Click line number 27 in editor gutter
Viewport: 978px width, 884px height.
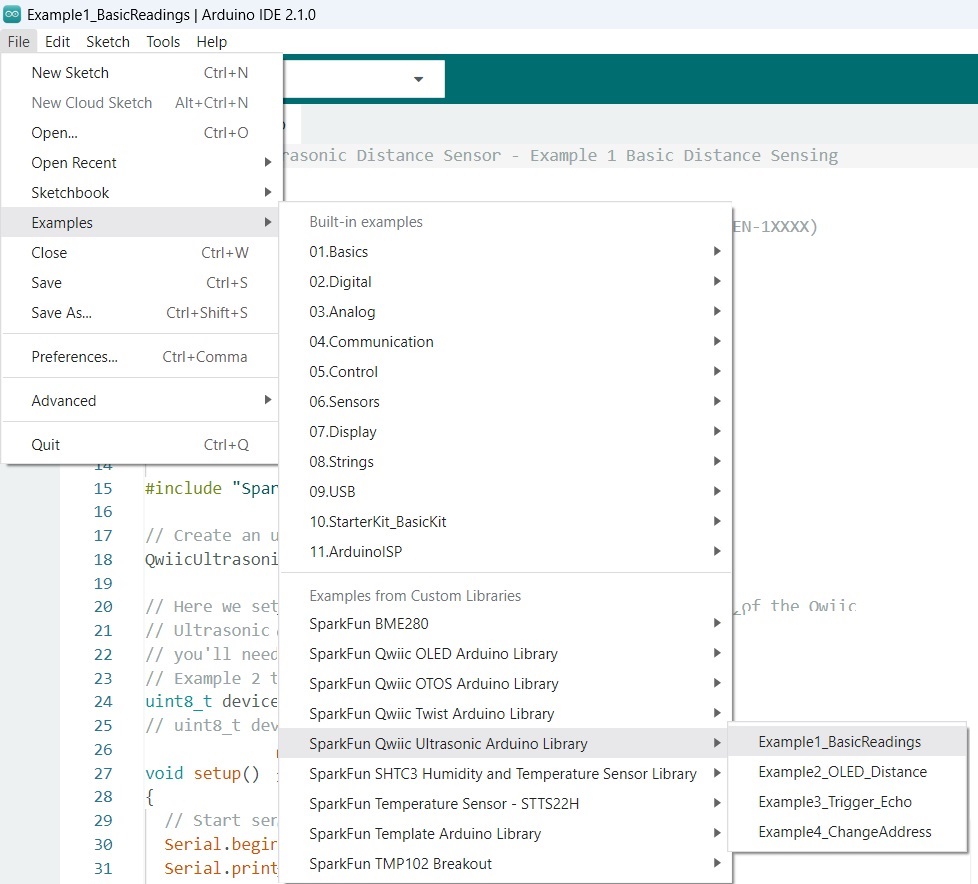coord(104,773)
